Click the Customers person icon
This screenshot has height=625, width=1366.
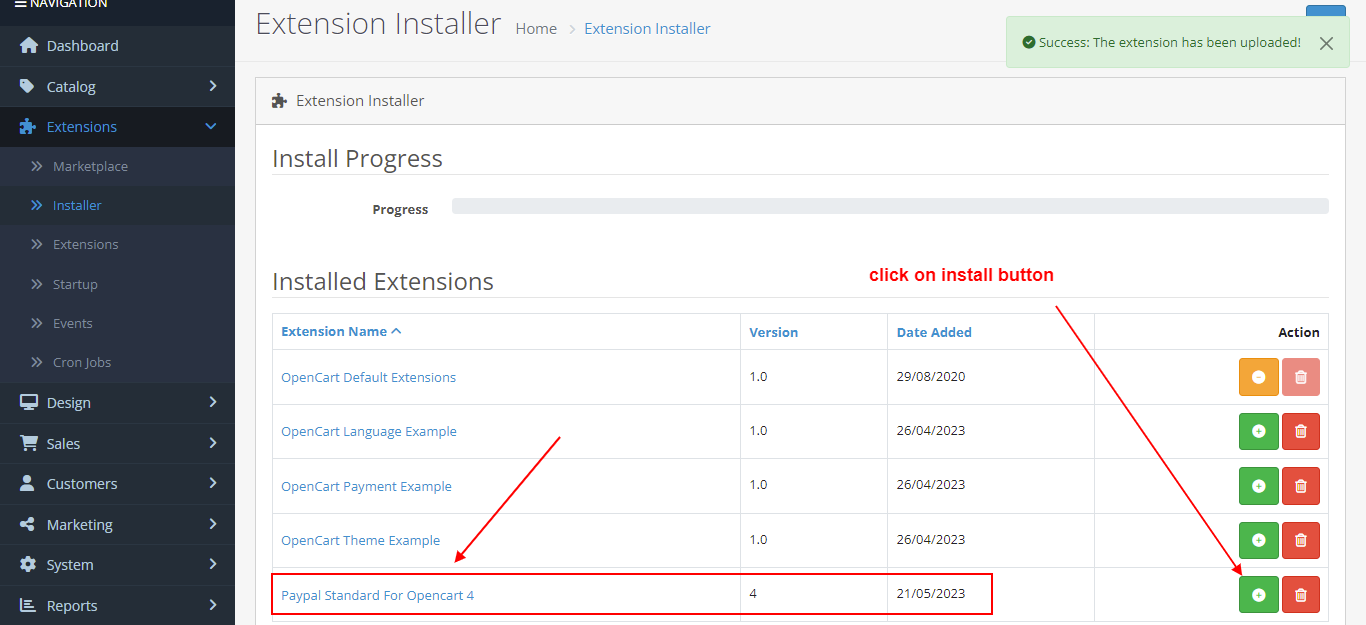click(x=27, y=483)
